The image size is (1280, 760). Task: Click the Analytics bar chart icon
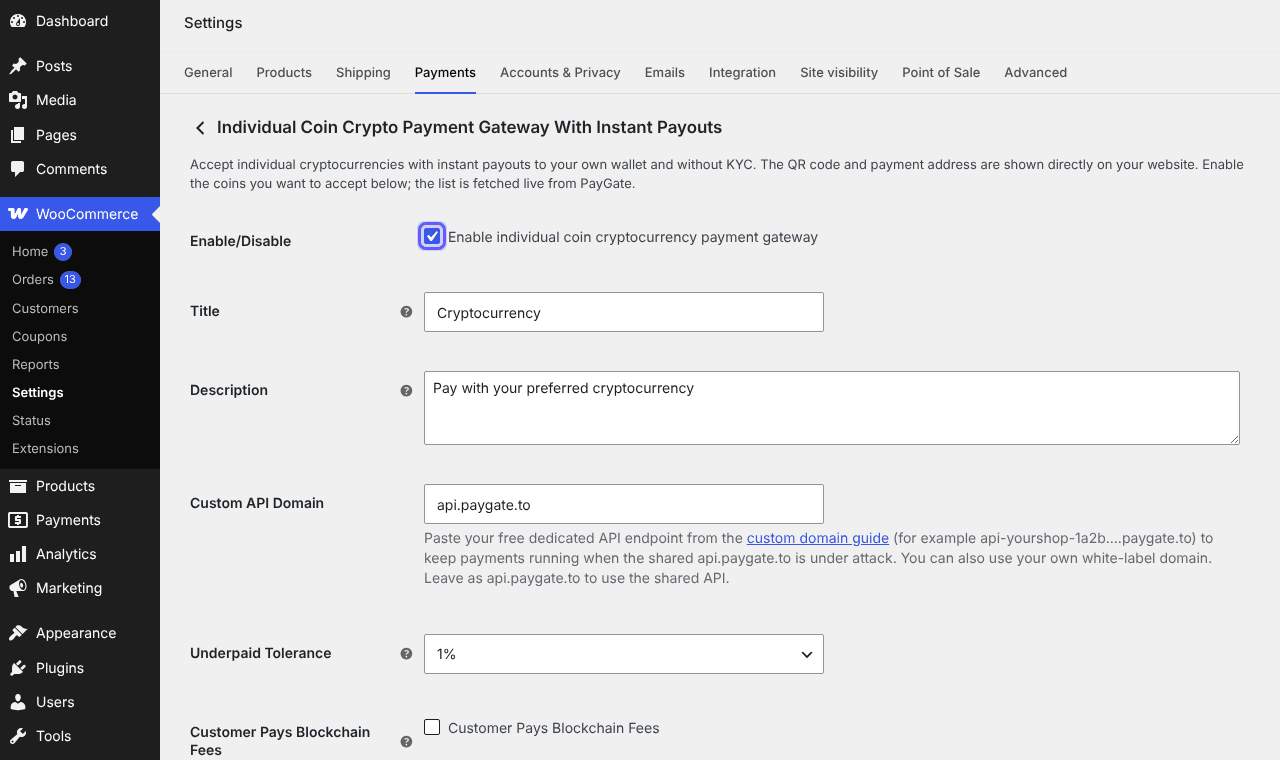18,554
